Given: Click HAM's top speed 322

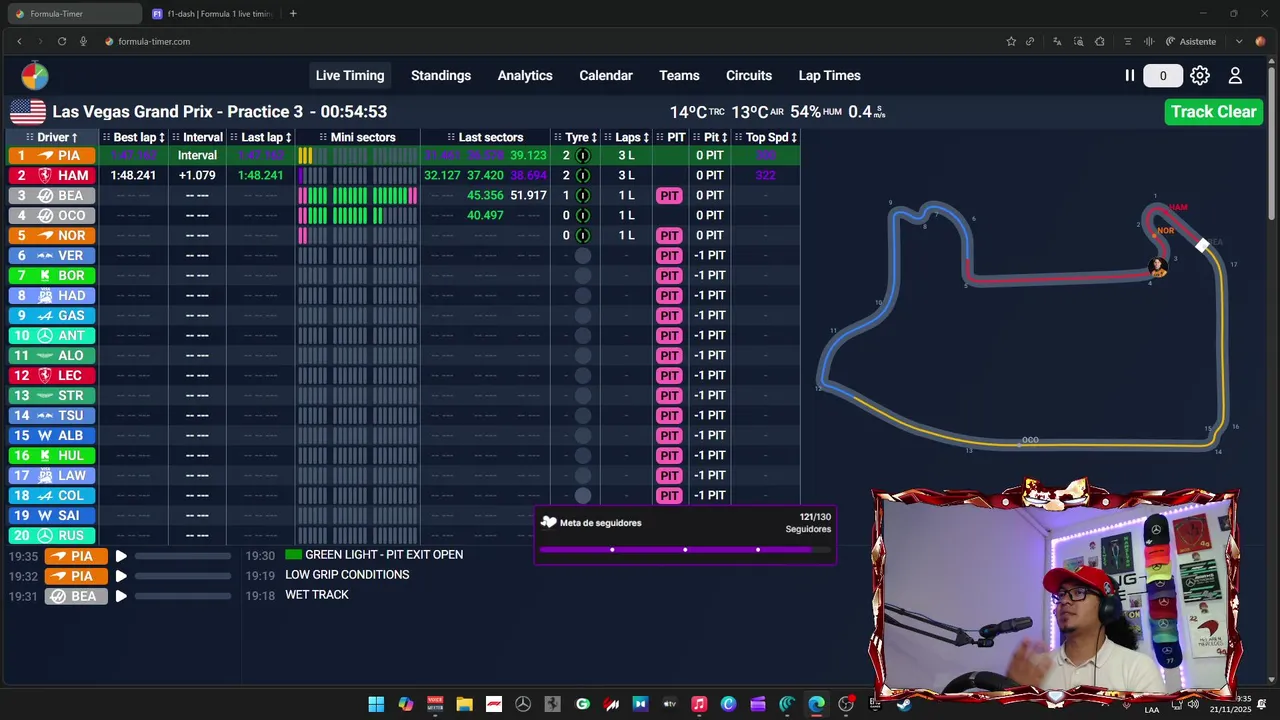Looking at the screenshot, I should (765, 175).
